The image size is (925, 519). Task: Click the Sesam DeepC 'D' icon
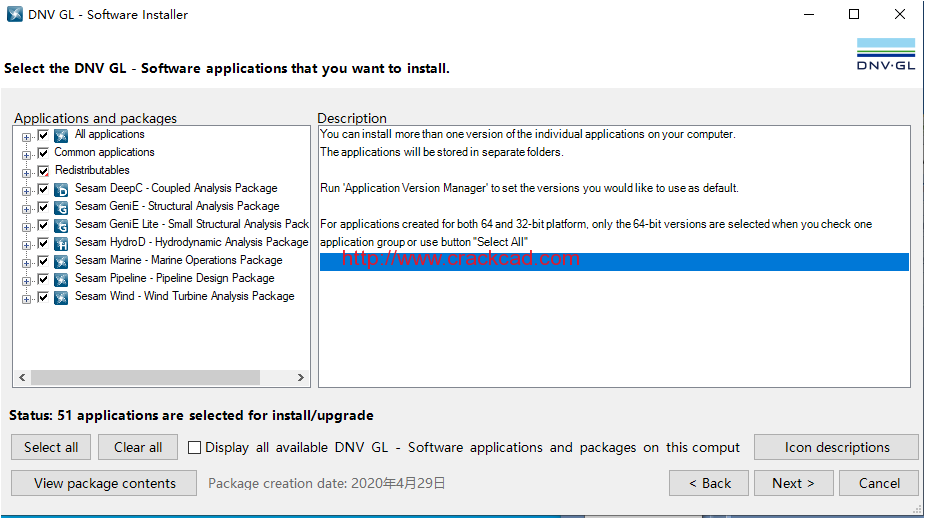[x=61, y=190]
